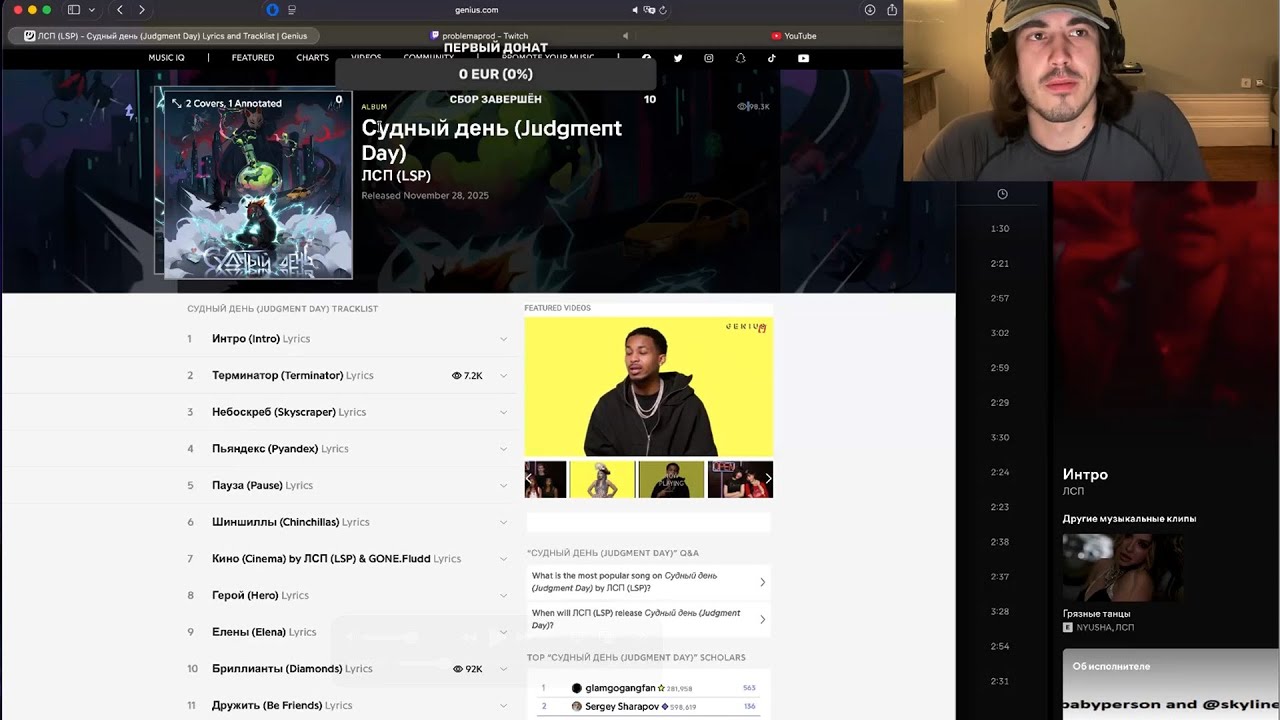Open the Genius TikTok icon
This screenshot has width=1280, height=720.
(x=772, y=58)
